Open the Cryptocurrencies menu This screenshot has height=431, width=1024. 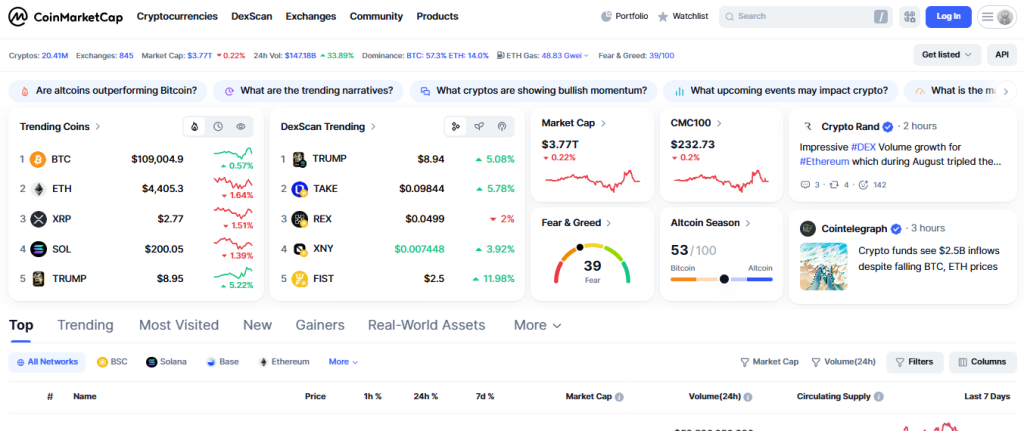coord(177,16)
